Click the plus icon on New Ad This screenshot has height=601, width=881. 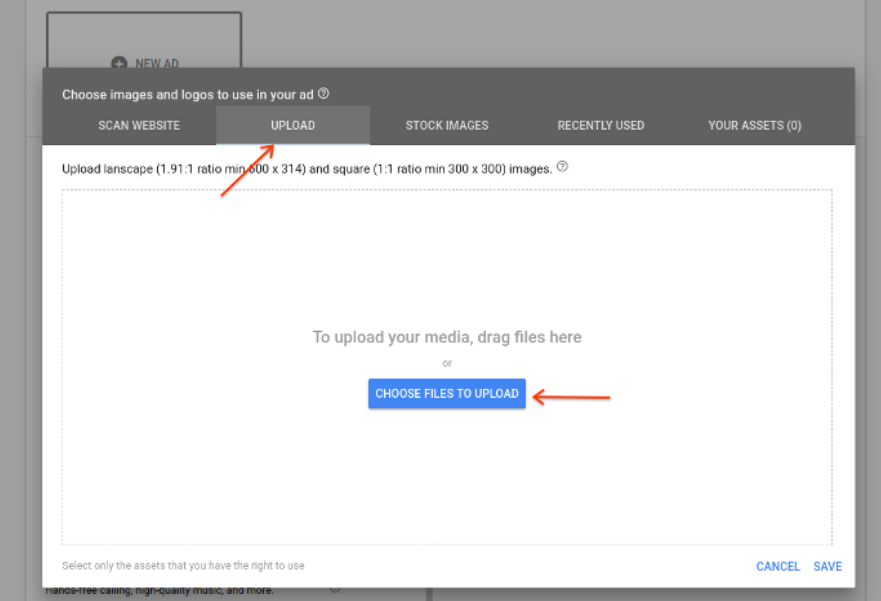pos(118,63)
